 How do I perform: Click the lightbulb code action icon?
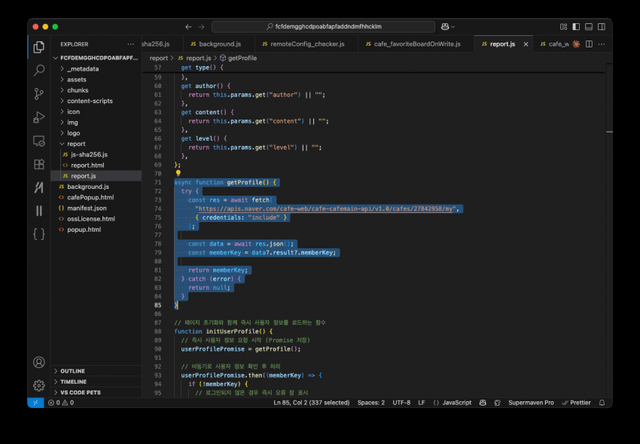tap(178, 173)
